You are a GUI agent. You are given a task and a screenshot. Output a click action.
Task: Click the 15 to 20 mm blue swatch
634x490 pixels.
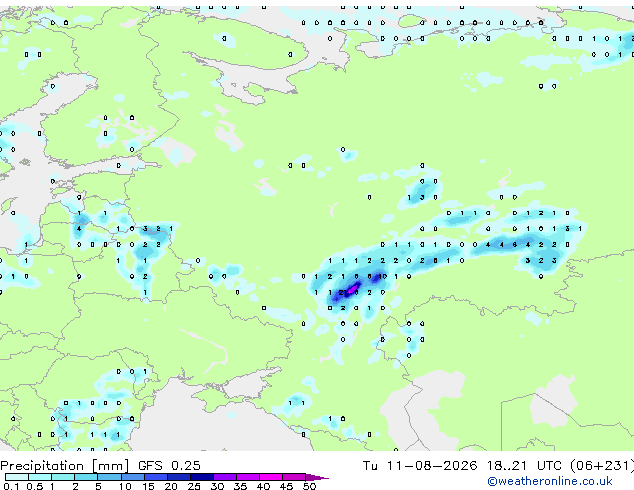[x=156, y=477]
